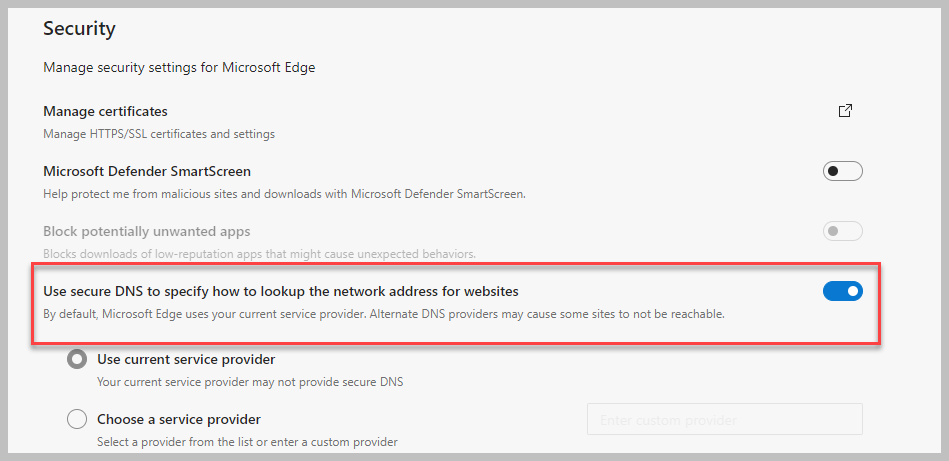949x461 pixels.
Task: Open the Manage certificates external link icon
Action: pos(845,111)
